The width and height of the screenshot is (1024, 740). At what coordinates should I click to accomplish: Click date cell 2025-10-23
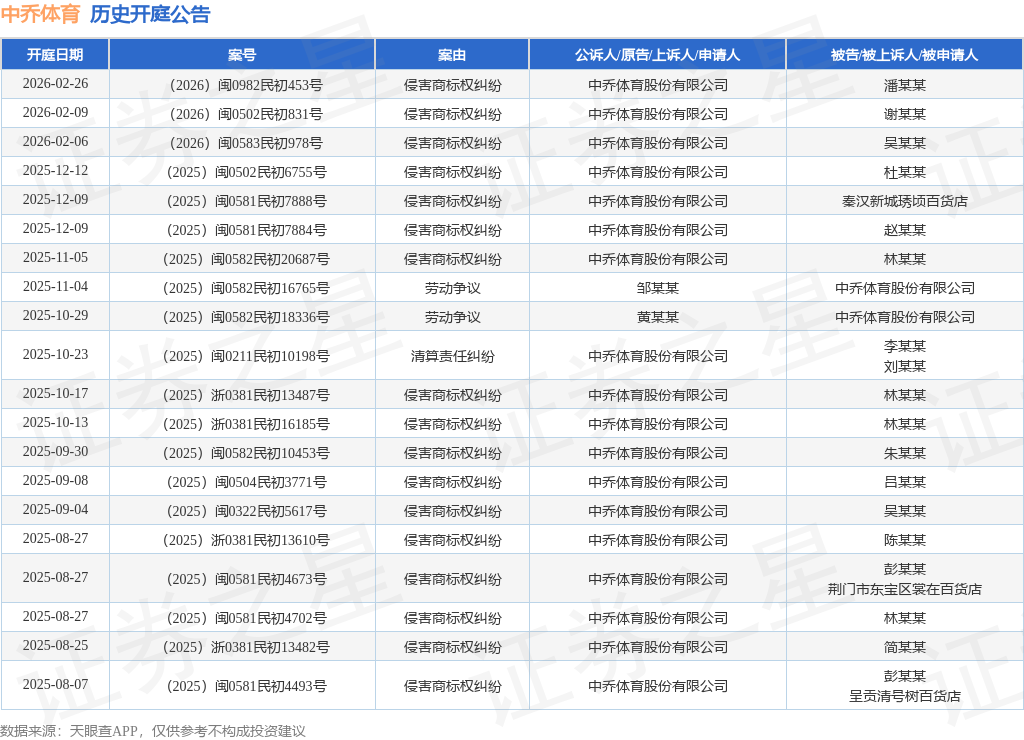coord(55,355)
